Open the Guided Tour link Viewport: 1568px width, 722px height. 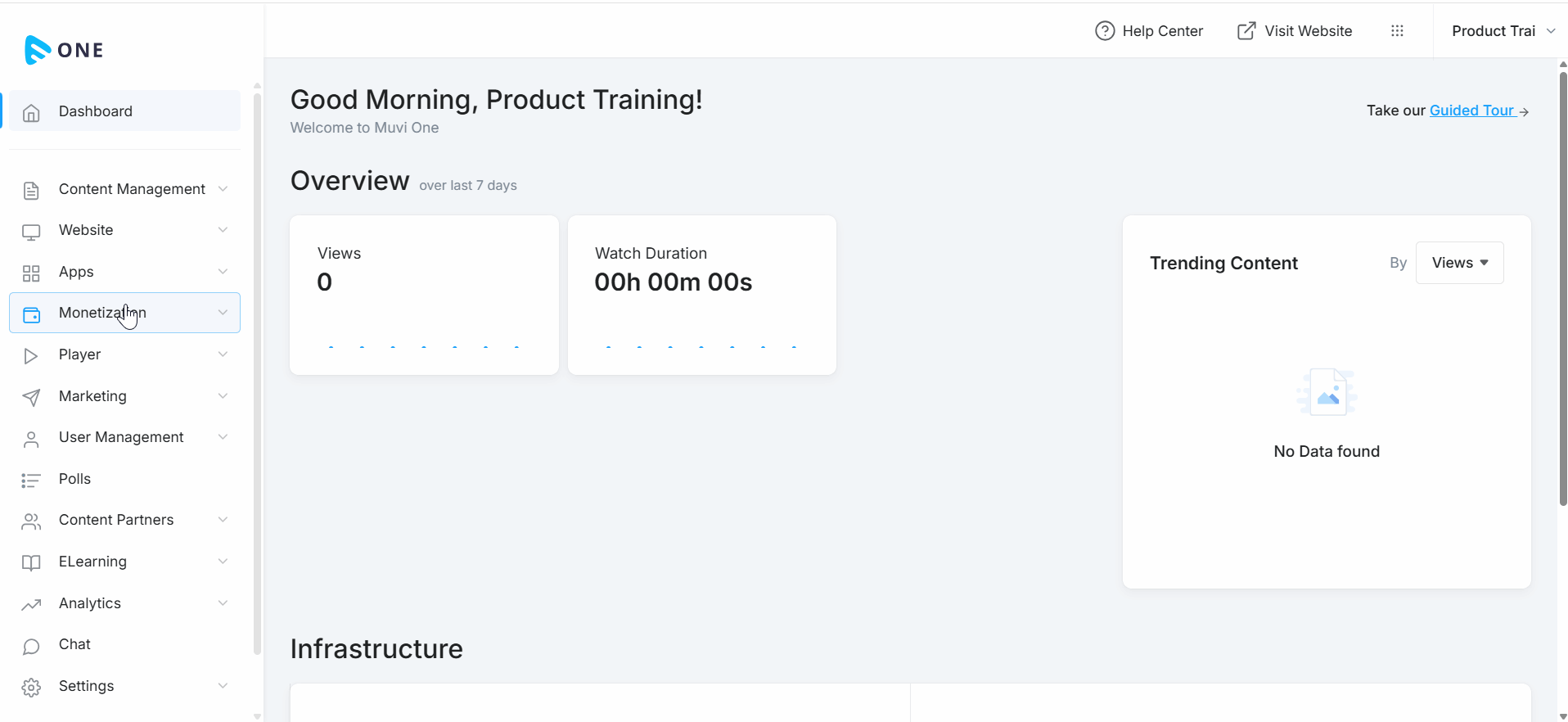1471,111
